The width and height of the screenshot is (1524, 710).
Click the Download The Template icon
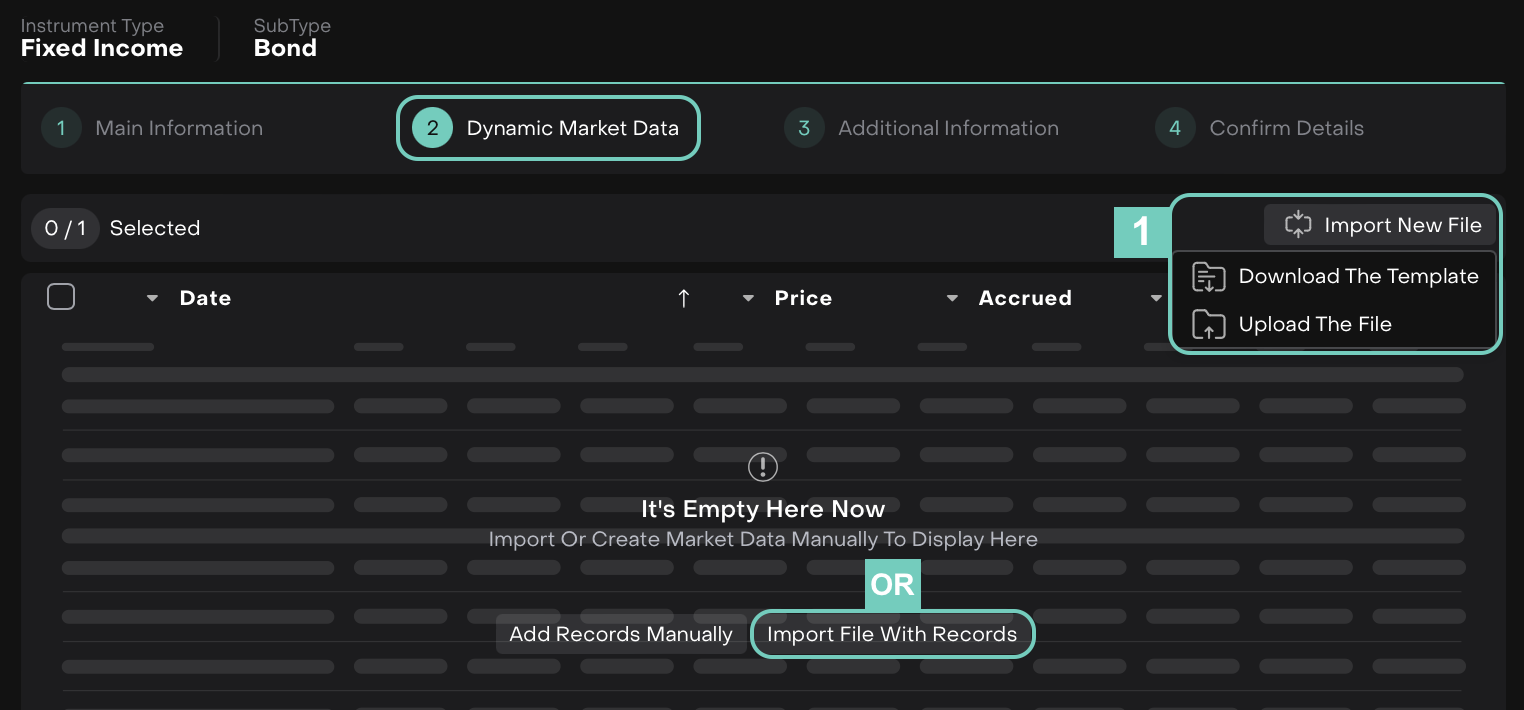1209,277
